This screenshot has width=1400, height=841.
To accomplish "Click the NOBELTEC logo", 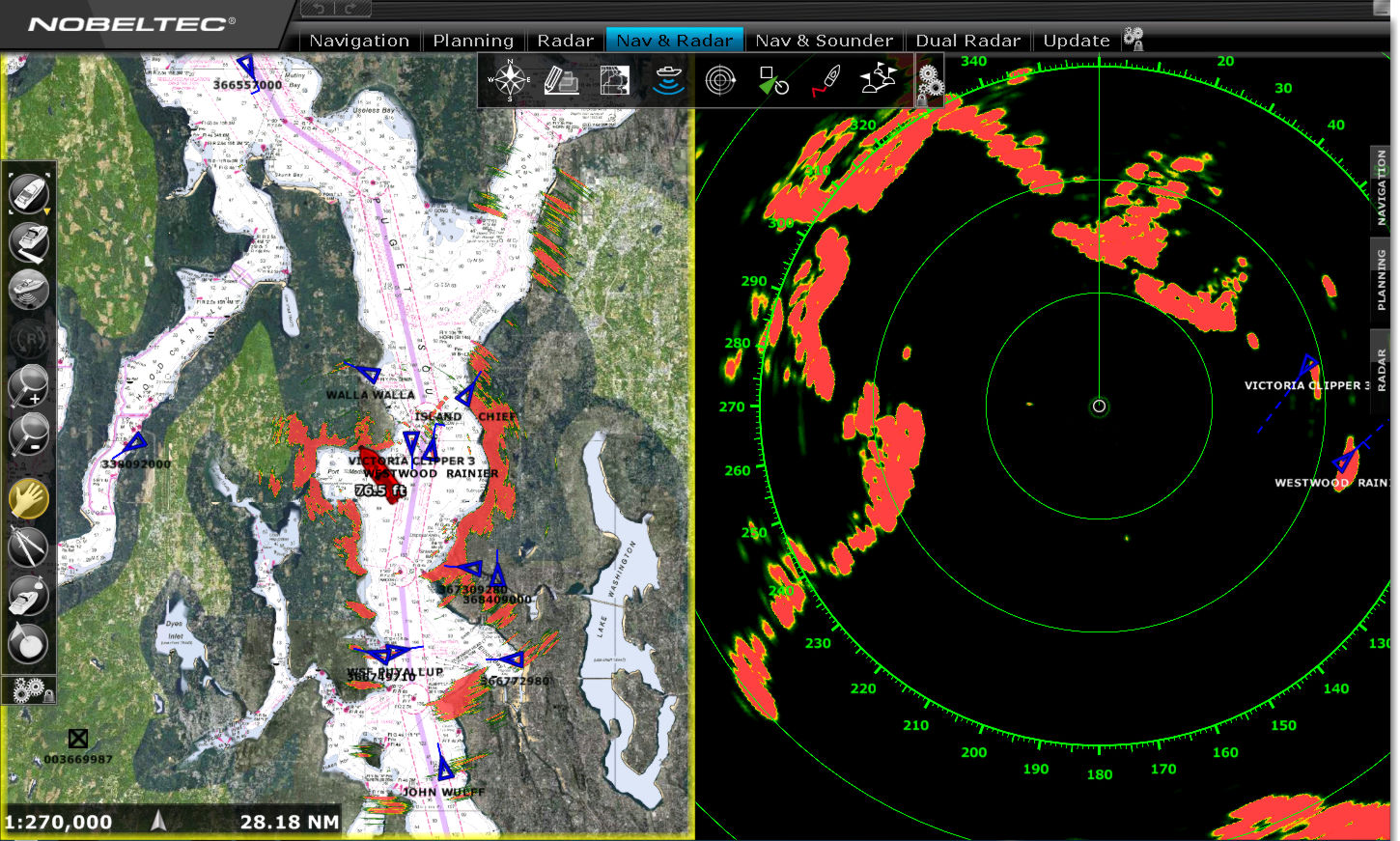I will click(x=132, y=23).
